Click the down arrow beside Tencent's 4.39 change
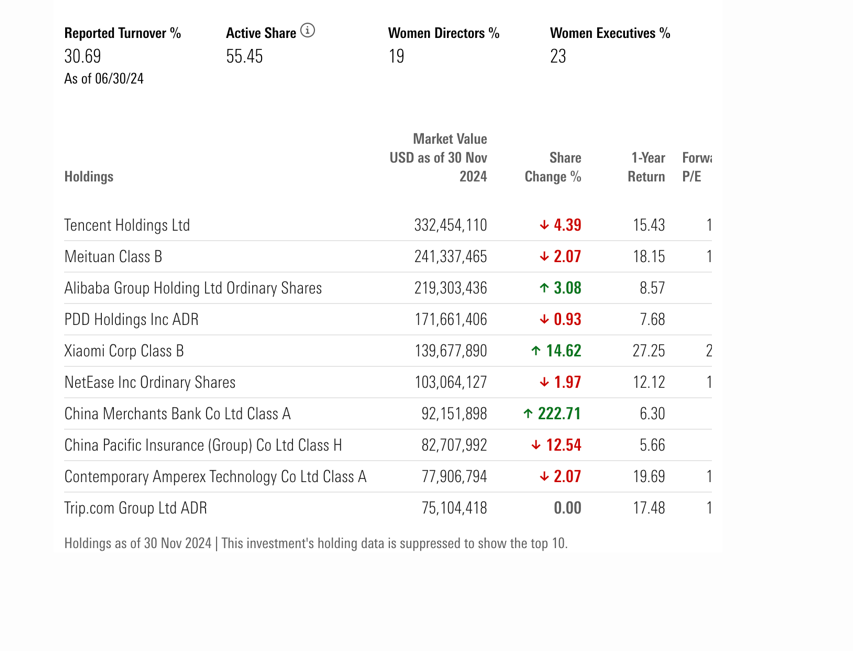 point(544,226)
